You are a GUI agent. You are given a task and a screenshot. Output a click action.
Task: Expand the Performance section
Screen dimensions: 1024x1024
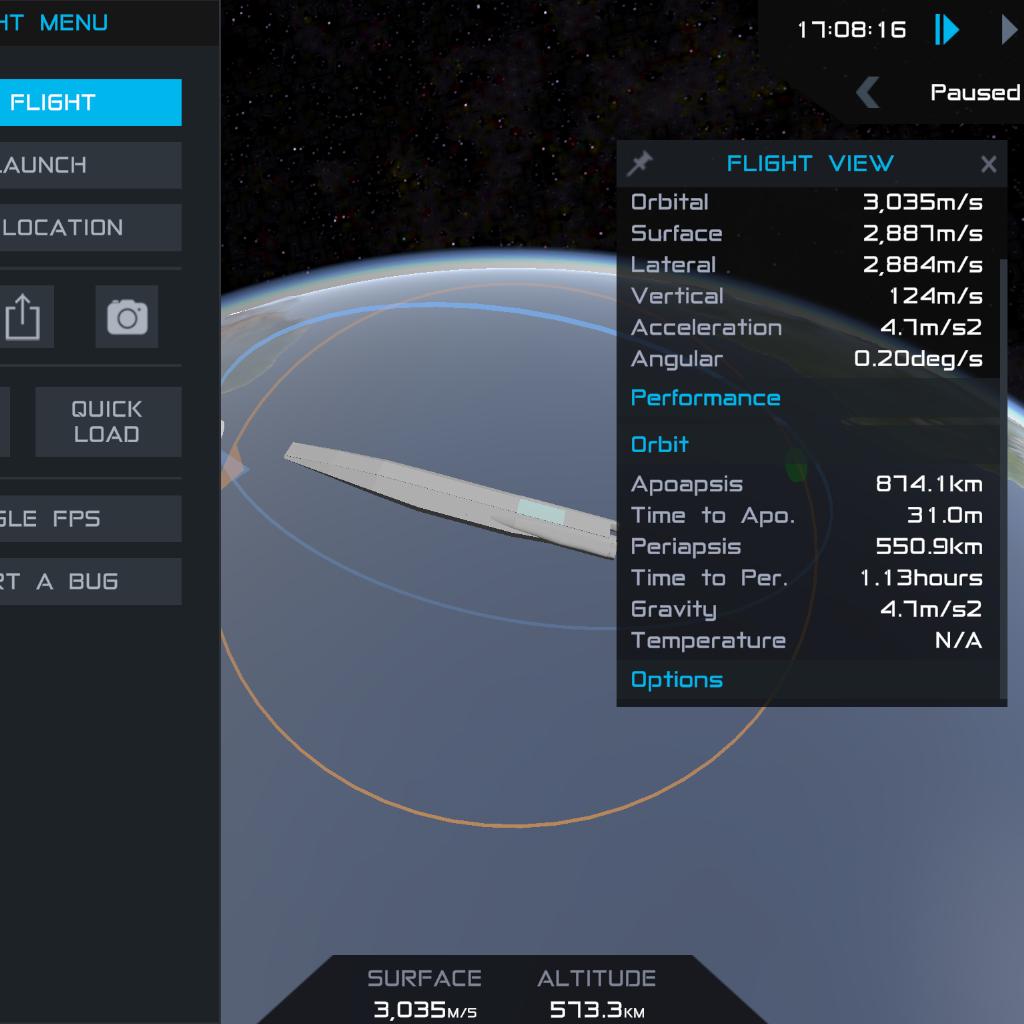[705, 398]
